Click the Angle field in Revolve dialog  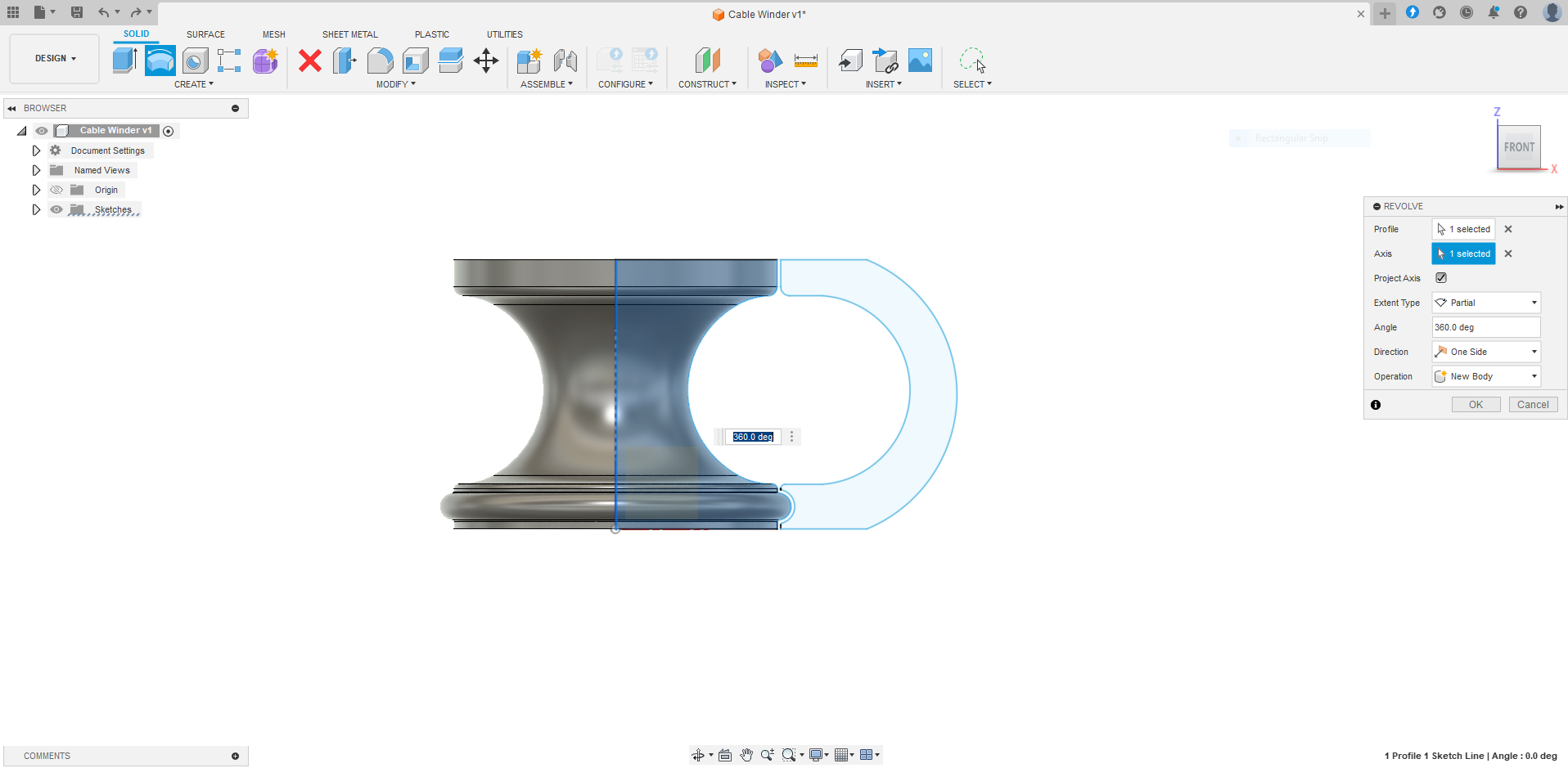(1486, 327)
